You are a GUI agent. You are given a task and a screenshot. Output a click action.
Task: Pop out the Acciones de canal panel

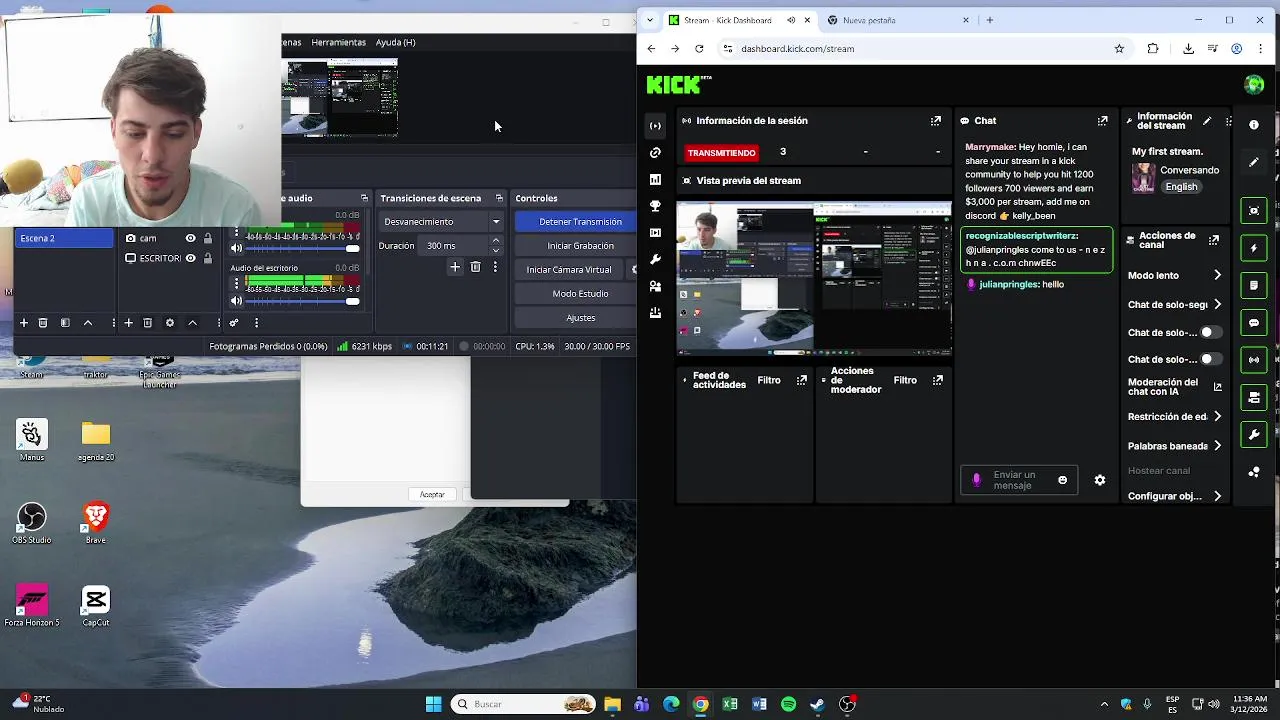1214,241
